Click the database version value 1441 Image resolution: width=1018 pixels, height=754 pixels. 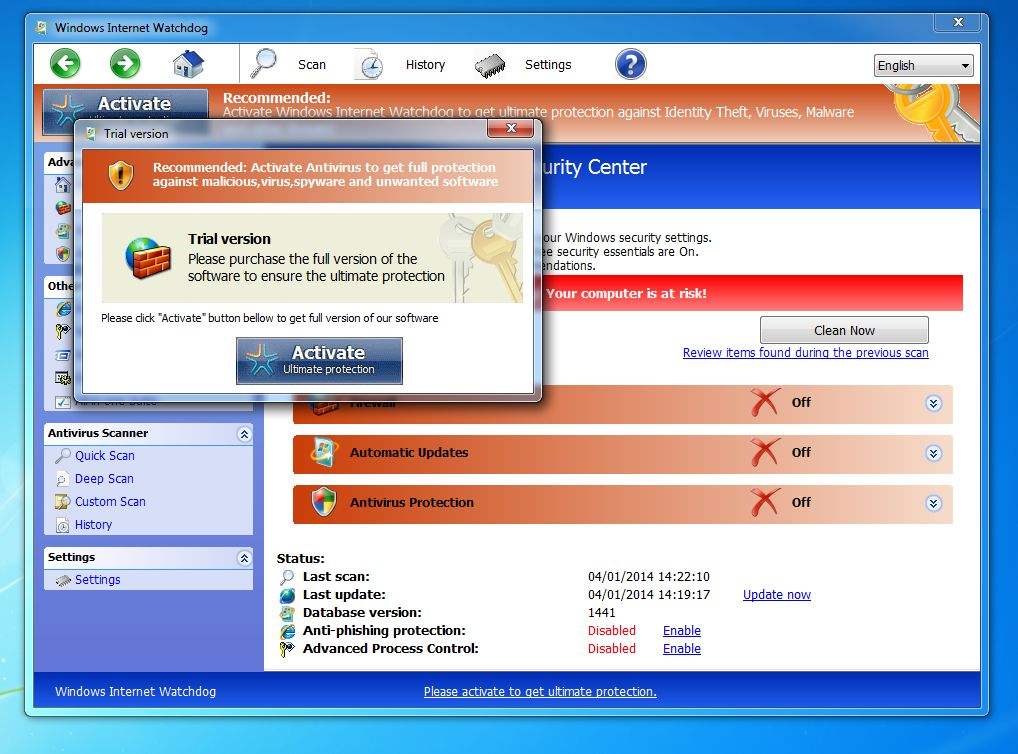[601, 612]
